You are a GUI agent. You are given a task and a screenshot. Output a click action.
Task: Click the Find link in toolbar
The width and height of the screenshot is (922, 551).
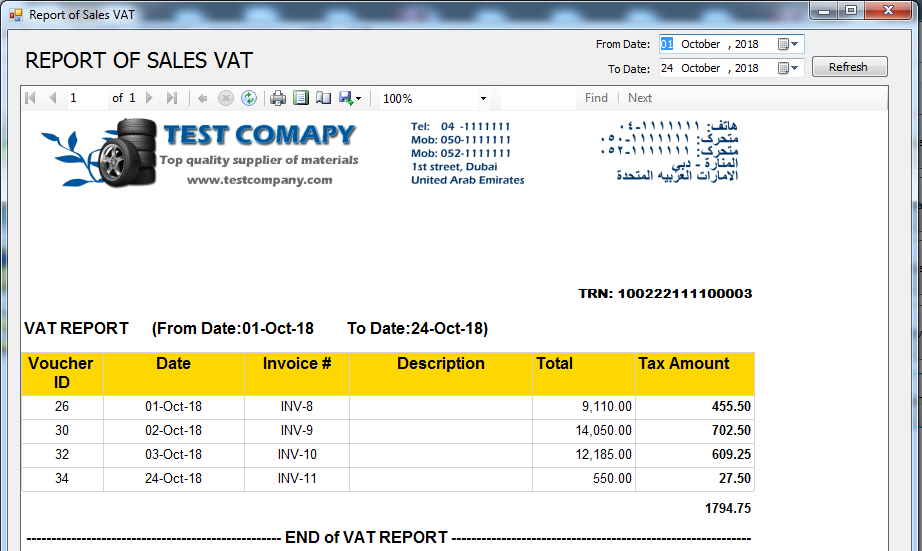coord(596,98)
